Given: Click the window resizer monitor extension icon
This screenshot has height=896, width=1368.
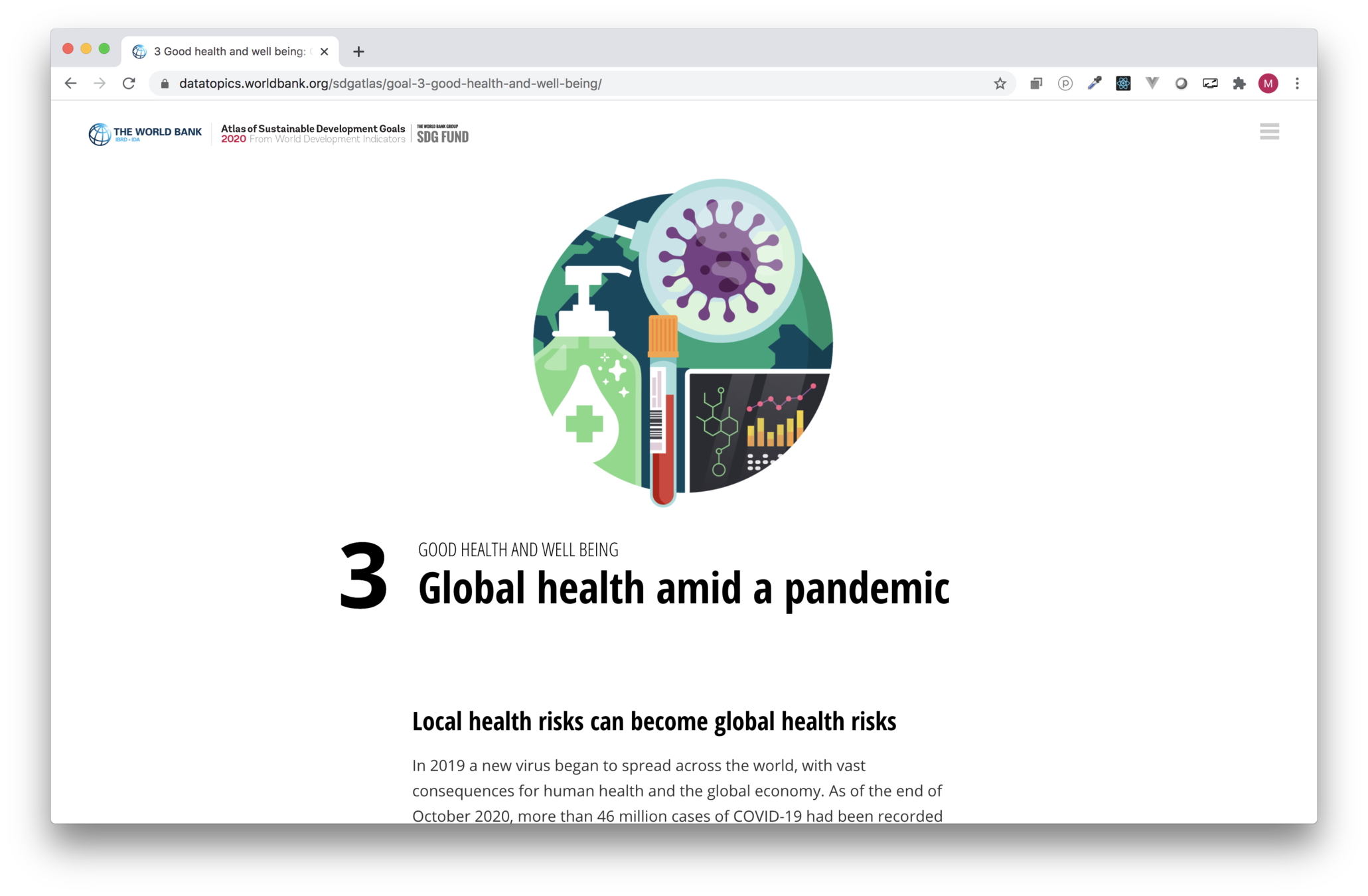Looking at the screenshot, I should point(1210,84).
